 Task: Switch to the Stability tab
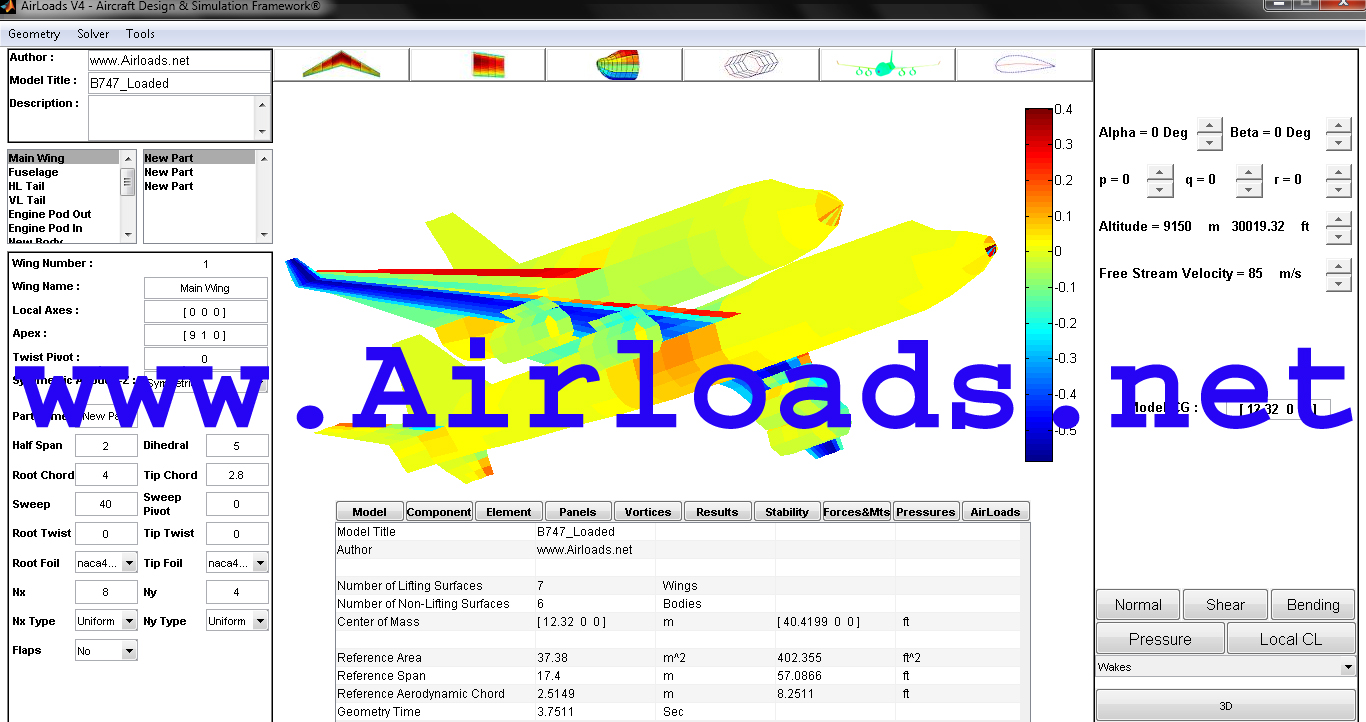[x=786, y=512]
